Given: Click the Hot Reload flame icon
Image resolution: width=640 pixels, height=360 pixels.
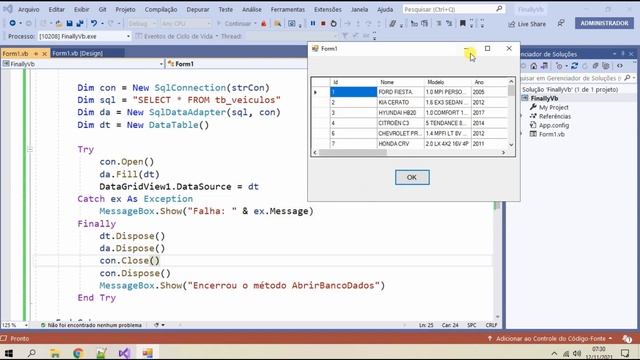Looking at the screenshot, I should pos(264,24).
